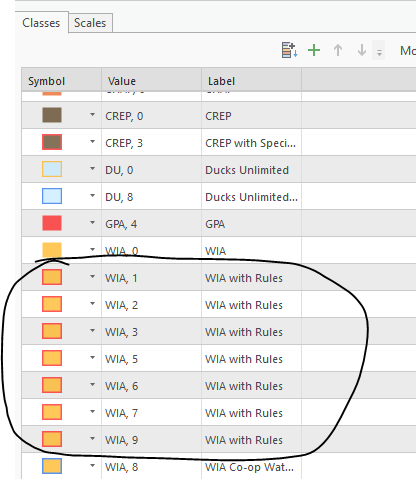Expand the symbol dropdown arrow for DU, 0
The image size is (416, 479).
pyautogui.click(x=92, y=169)
